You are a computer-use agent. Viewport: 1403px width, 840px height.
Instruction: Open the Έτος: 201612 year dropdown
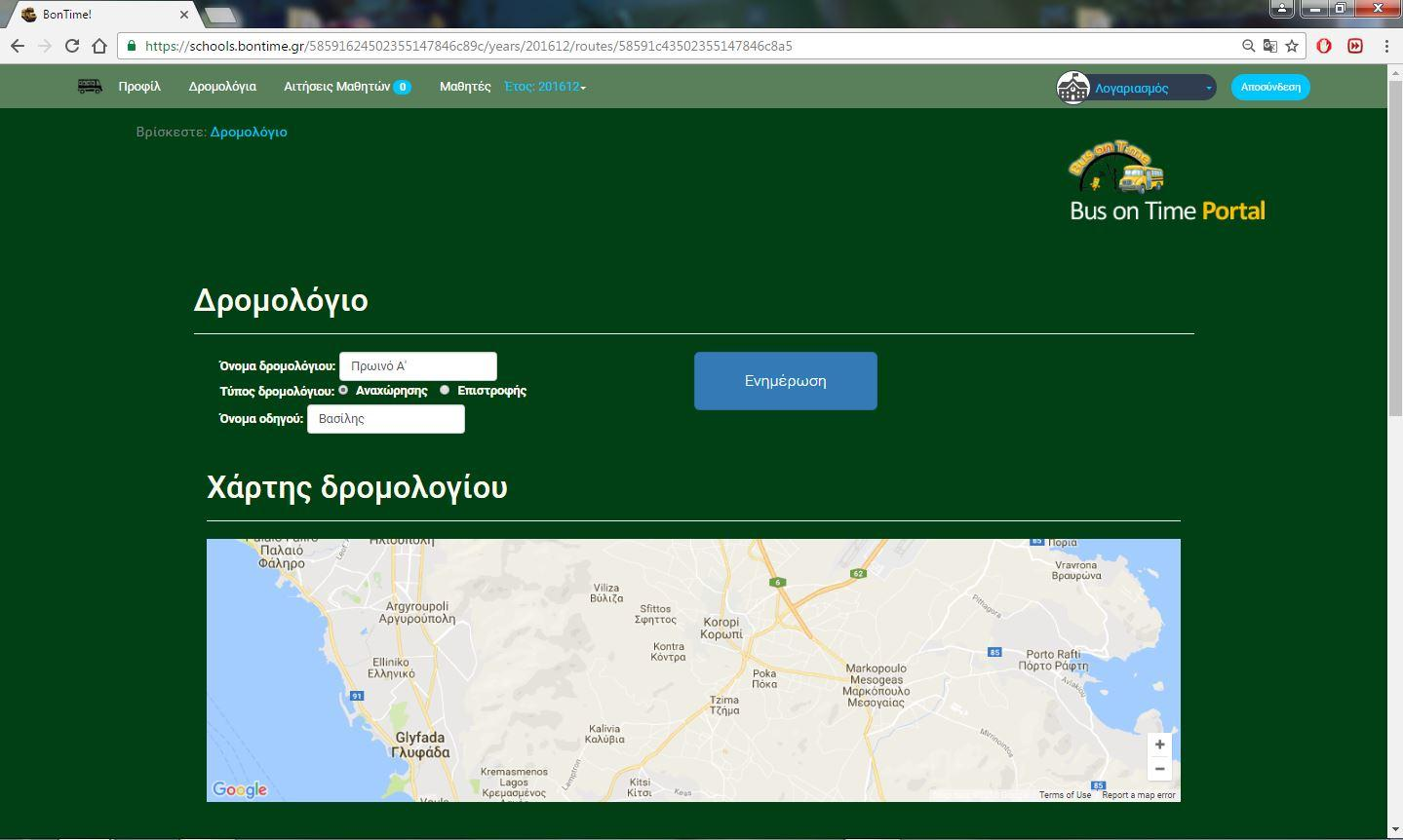coord(545,87)
